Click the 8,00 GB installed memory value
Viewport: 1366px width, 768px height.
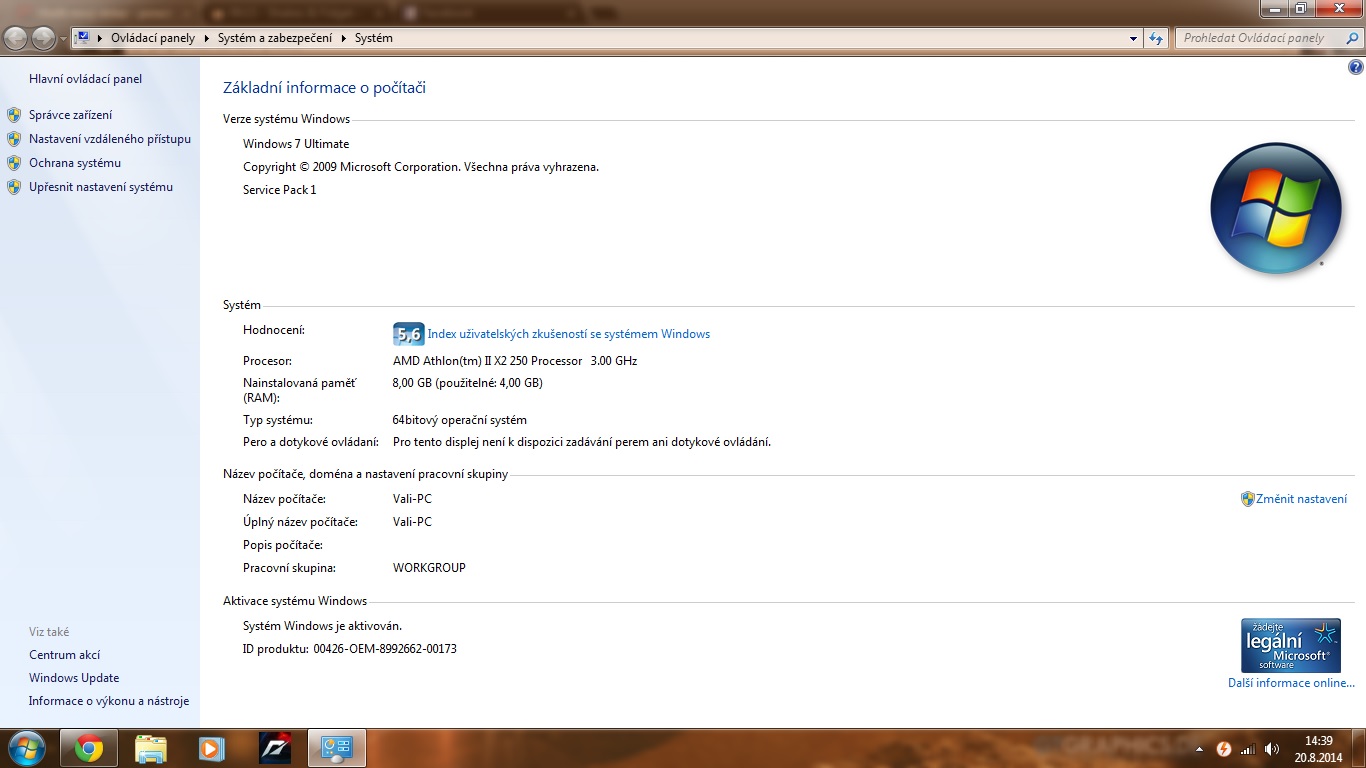468,383
